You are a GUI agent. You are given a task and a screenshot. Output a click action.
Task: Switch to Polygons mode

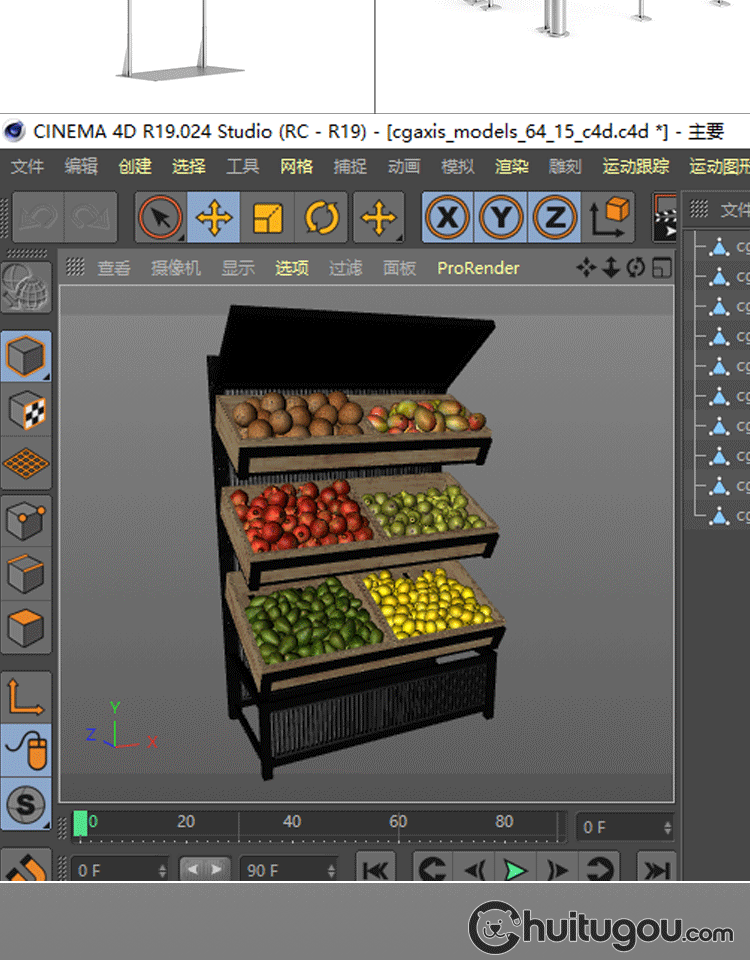point(26,628)
